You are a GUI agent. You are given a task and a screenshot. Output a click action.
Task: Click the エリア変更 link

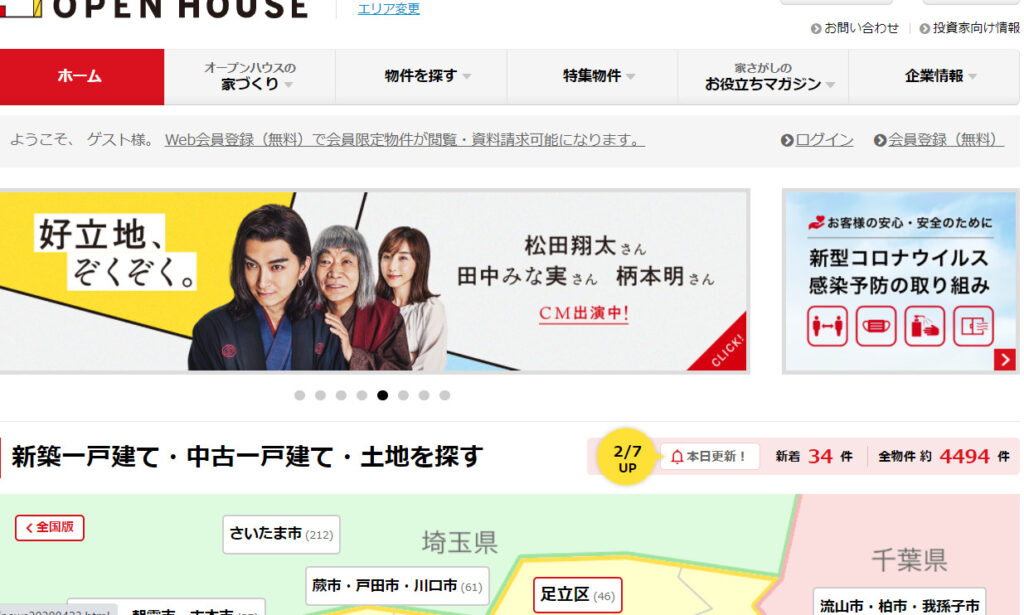pos(389,9)
